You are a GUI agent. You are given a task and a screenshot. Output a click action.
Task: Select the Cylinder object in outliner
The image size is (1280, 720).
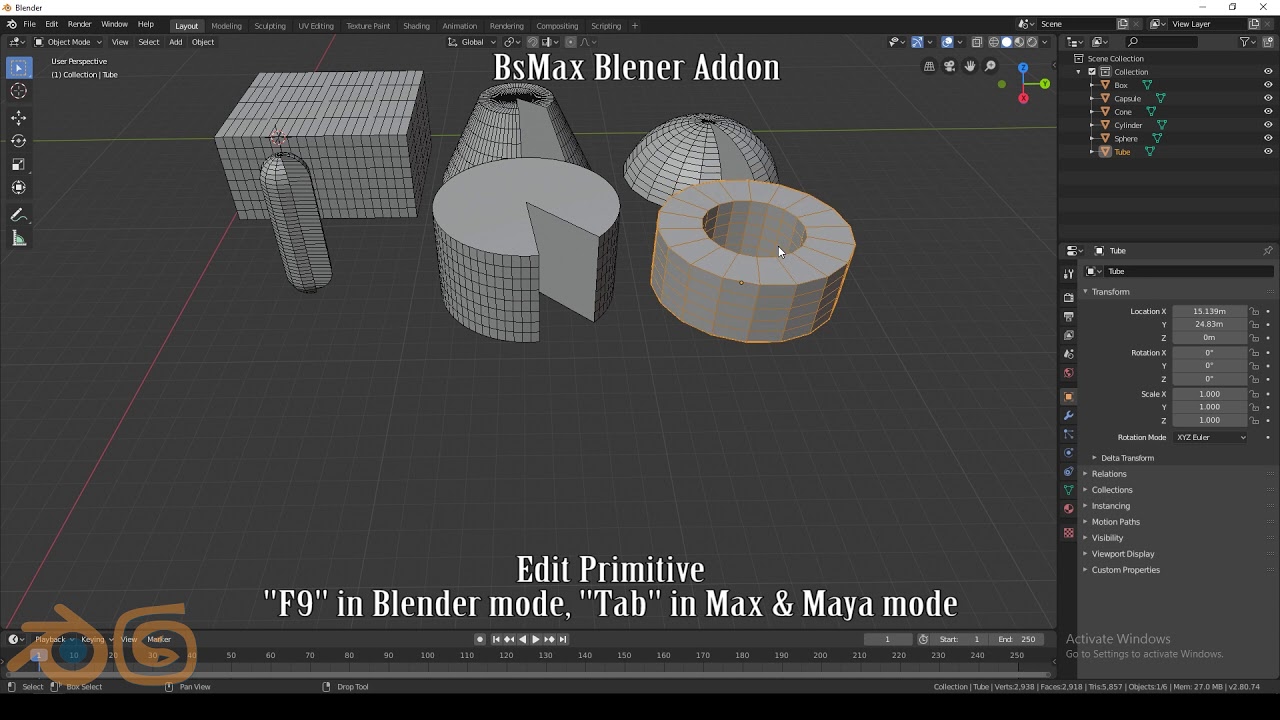coord(1128,125)
